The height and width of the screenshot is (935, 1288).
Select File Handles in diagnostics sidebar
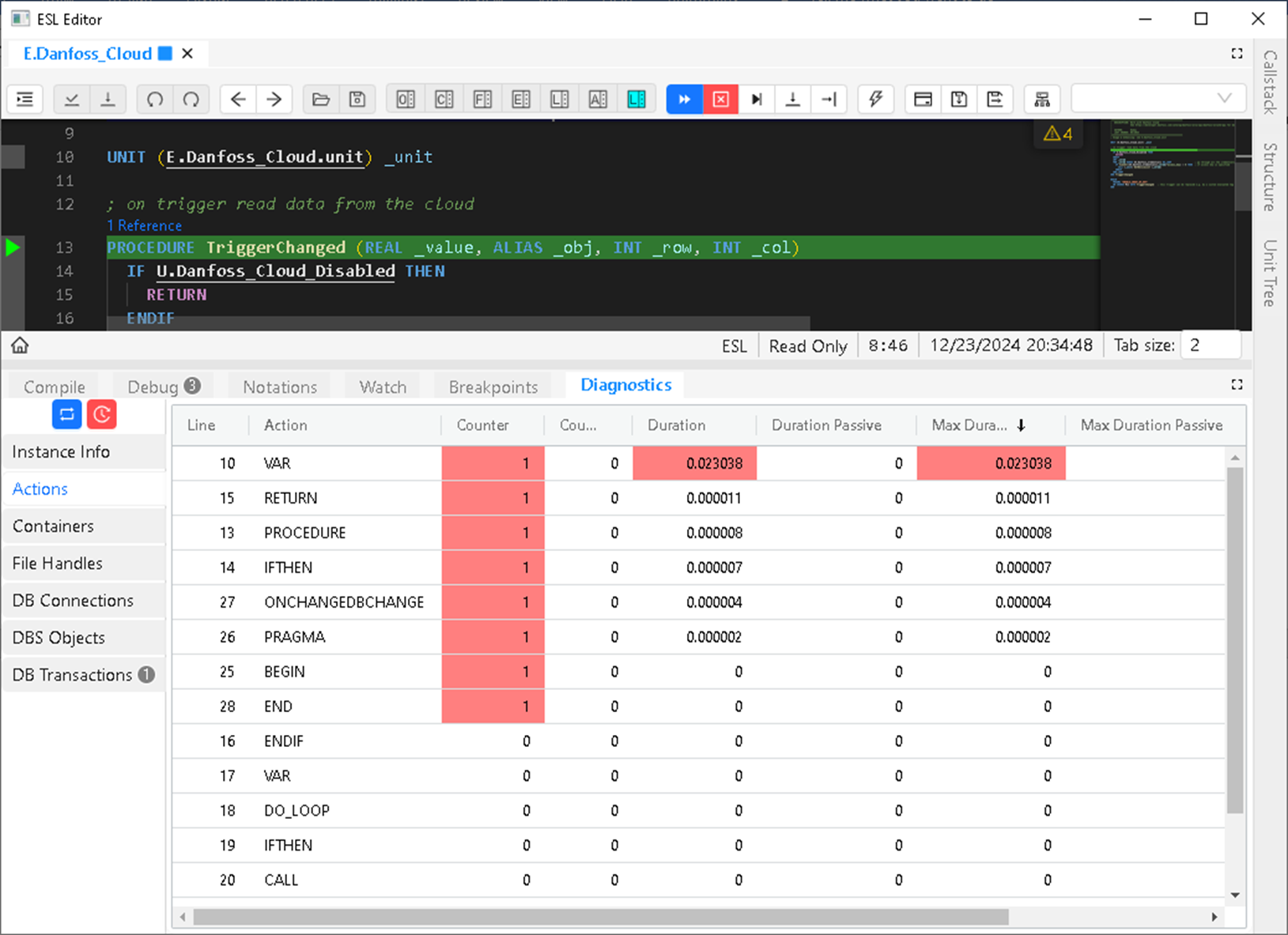coord(84,564)
